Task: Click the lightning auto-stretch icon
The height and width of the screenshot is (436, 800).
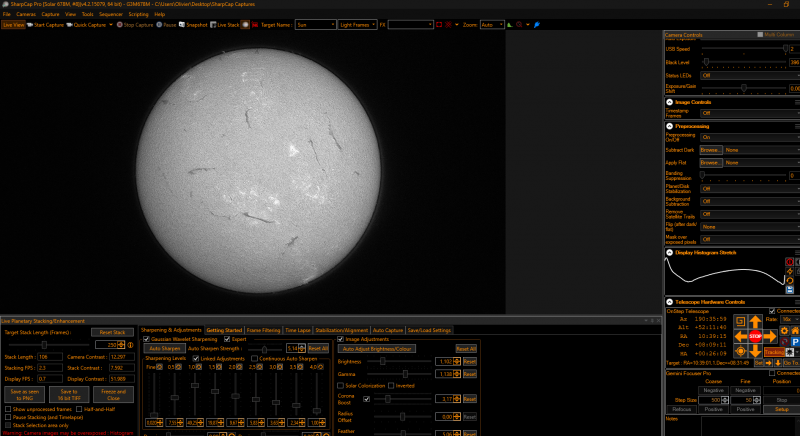Action: point(789,271)
